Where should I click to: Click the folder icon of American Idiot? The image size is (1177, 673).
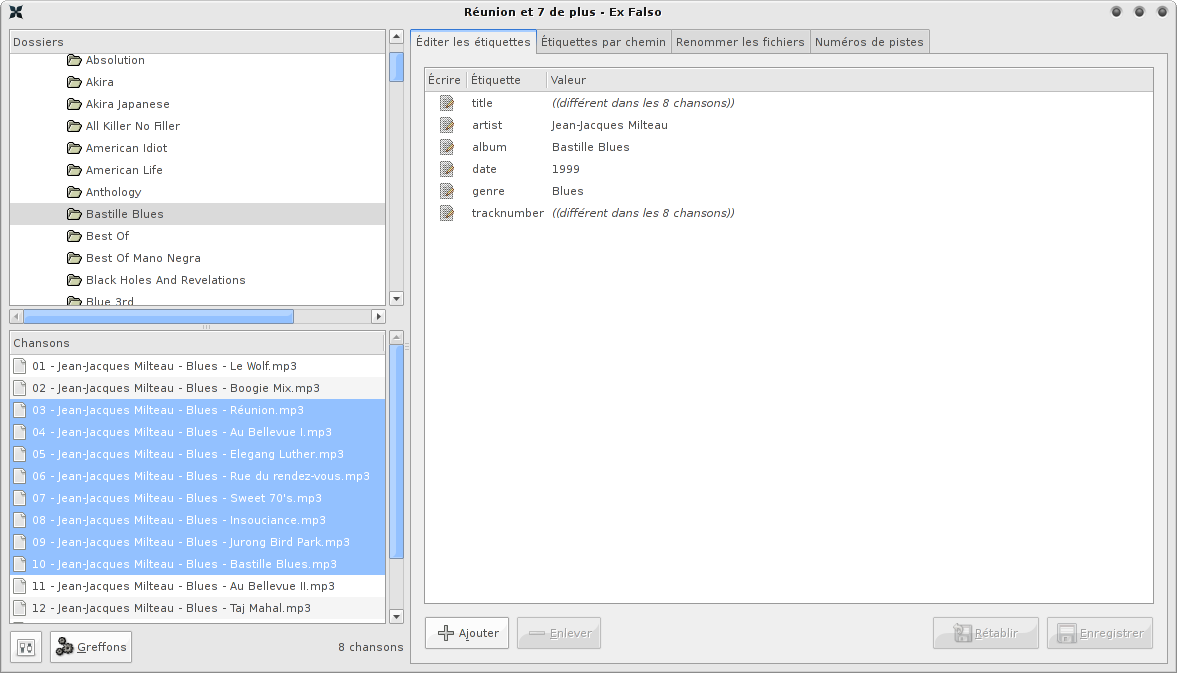pyautogui.click(x=74, y=148)
